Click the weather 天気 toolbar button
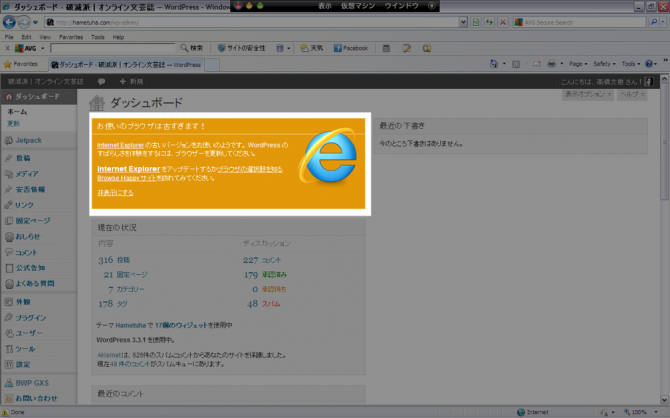This screenshot has height=418, width=670. tap(311, 48)
